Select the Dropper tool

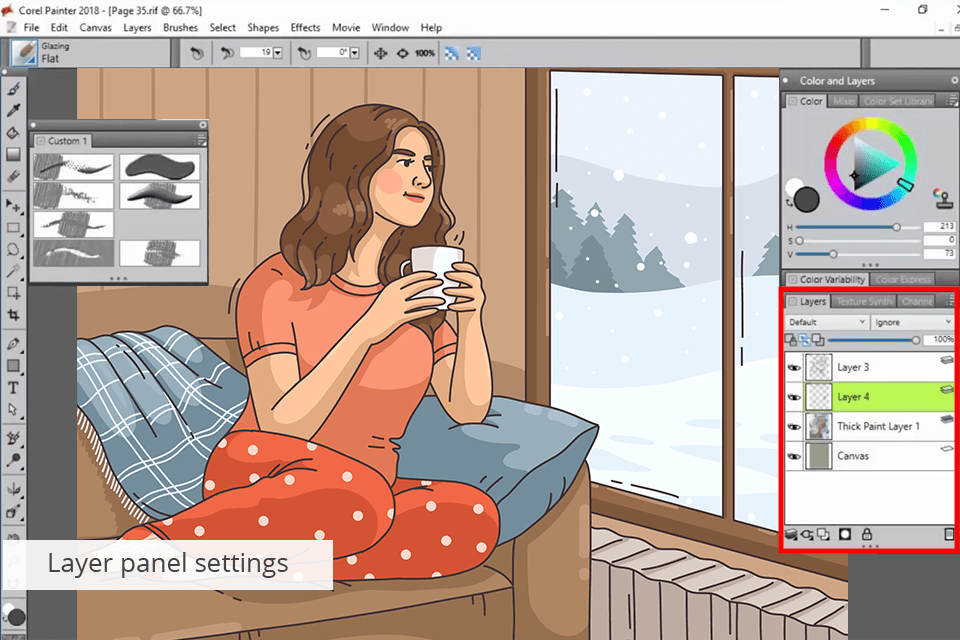(x=13, y=111)
